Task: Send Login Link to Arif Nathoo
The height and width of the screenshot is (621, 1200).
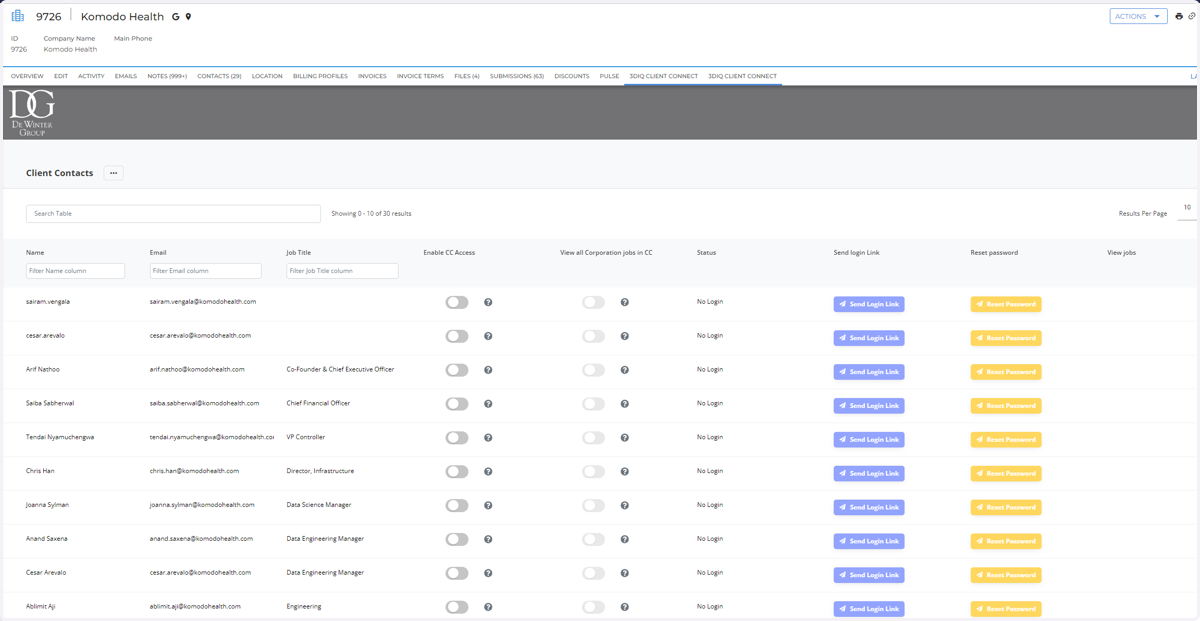Action: coord(869,372)
